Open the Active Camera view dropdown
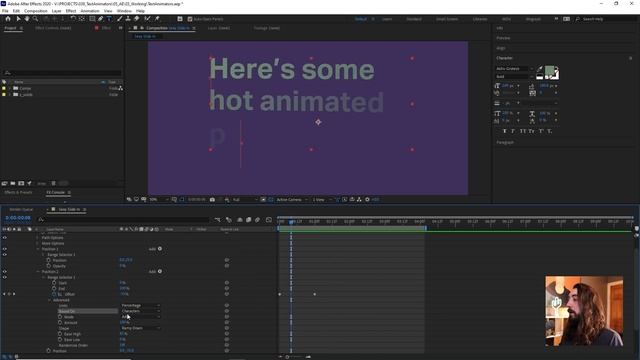The image size is (640, 360). [x=292, y=200]
